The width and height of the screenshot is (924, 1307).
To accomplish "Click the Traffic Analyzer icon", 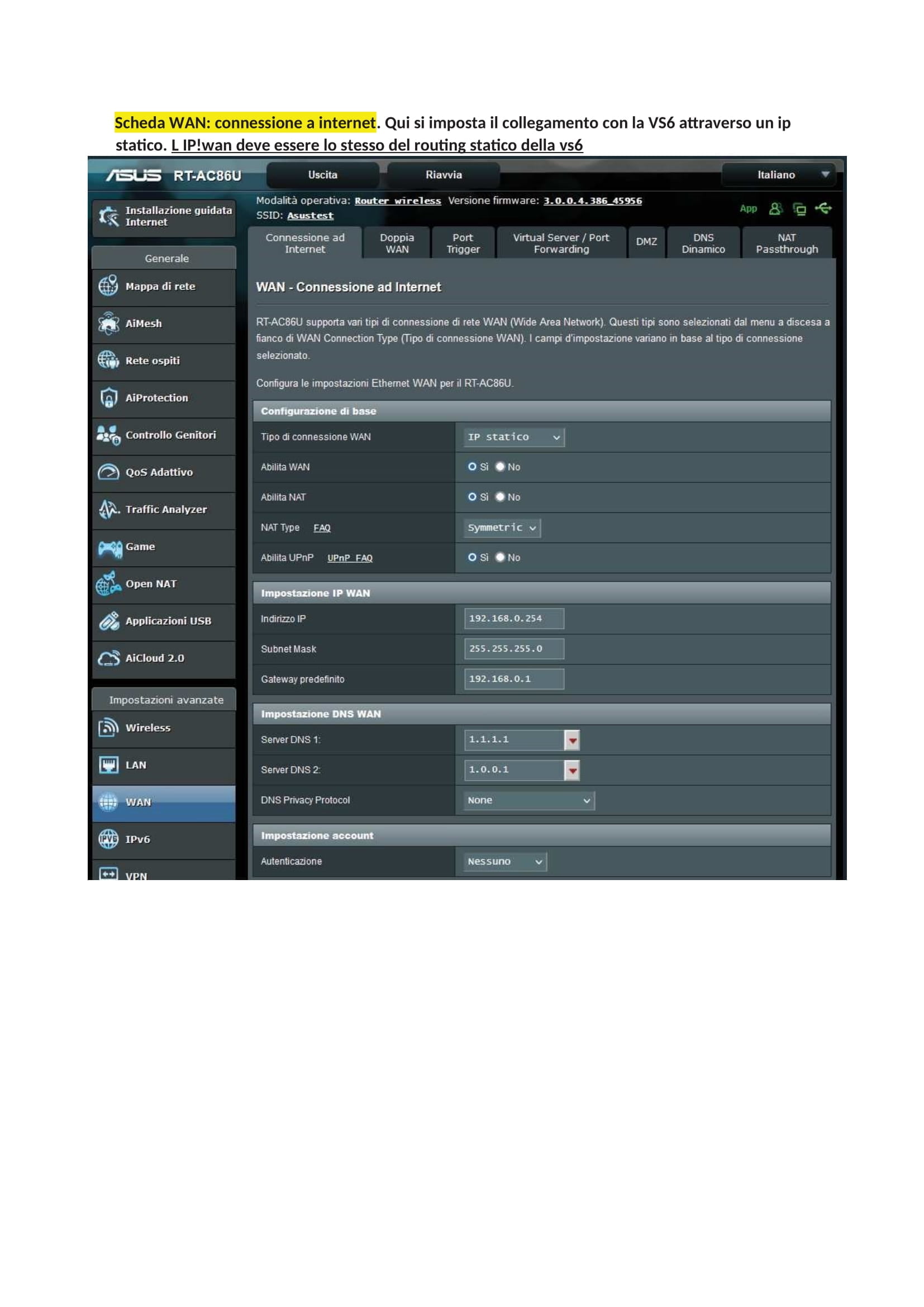I will tap(108, 510).
